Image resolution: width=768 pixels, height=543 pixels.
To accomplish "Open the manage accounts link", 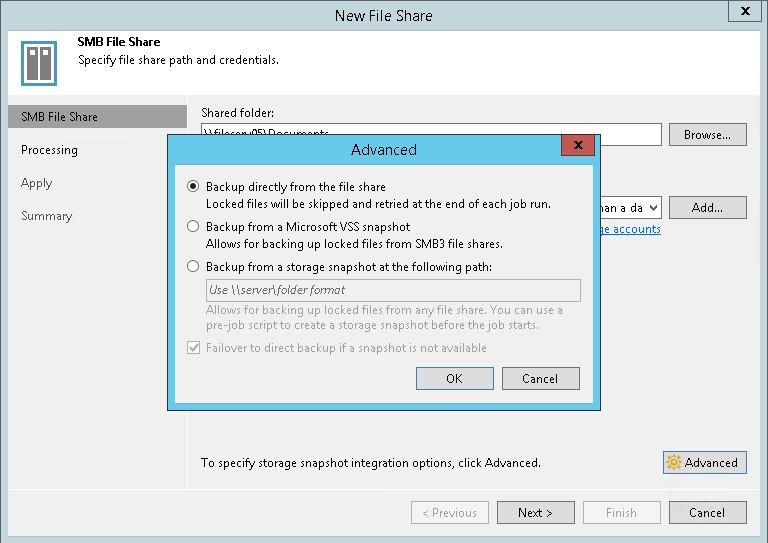I will tap(631, 229).
